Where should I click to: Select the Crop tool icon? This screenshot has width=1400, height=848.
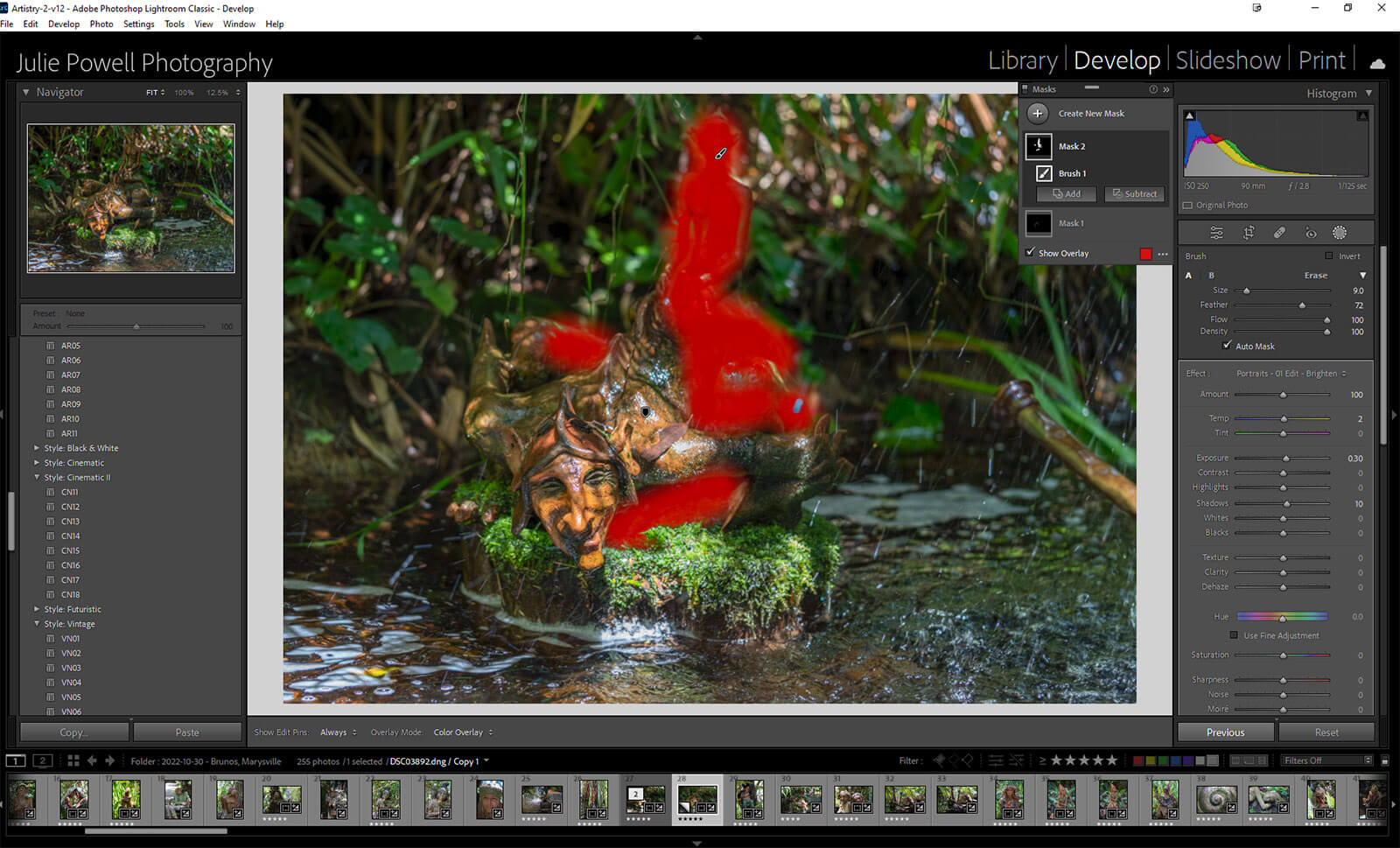tap(1249, 233)
